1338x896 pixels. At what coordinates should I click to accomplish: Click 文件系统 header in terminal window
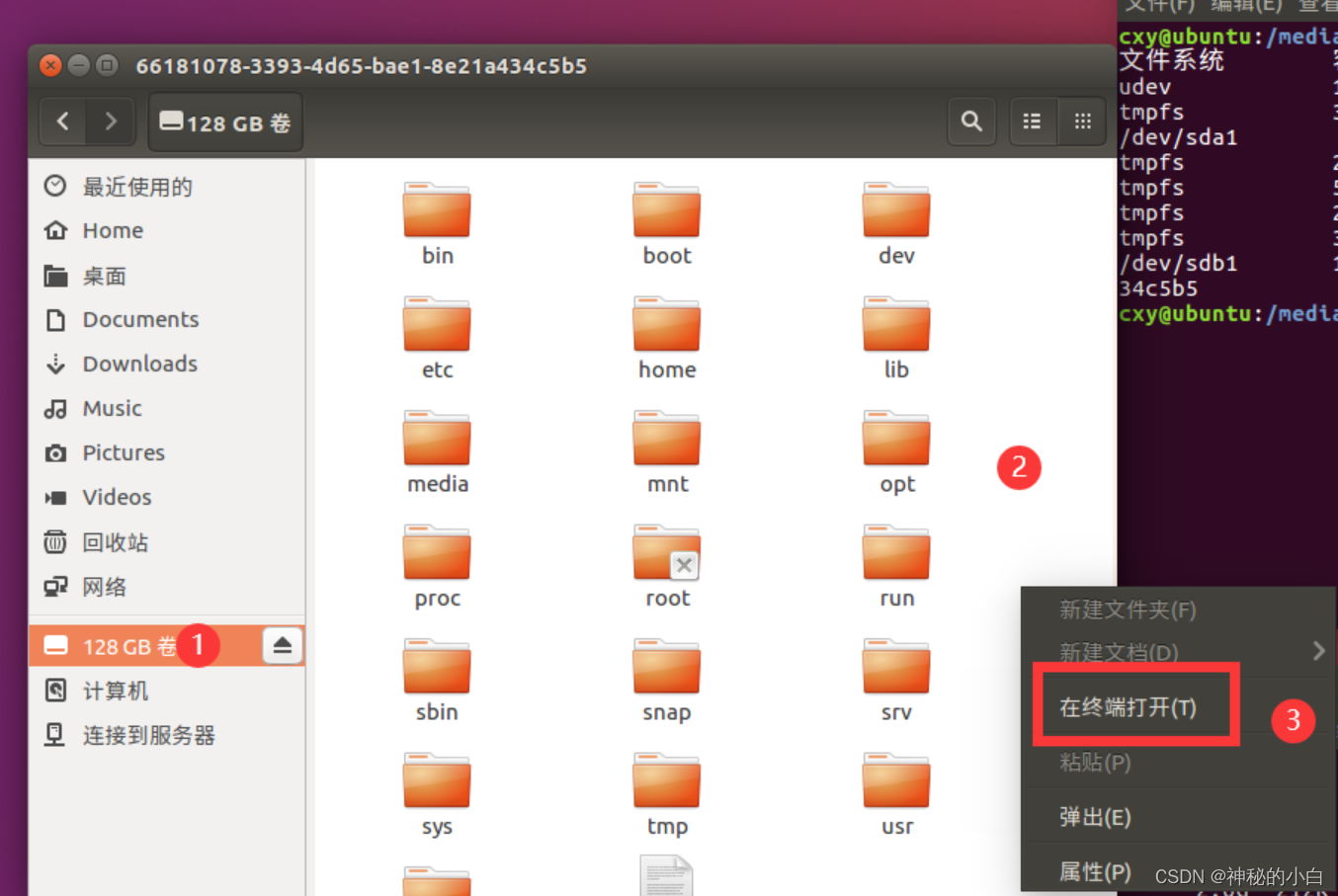pos(1172,60)
